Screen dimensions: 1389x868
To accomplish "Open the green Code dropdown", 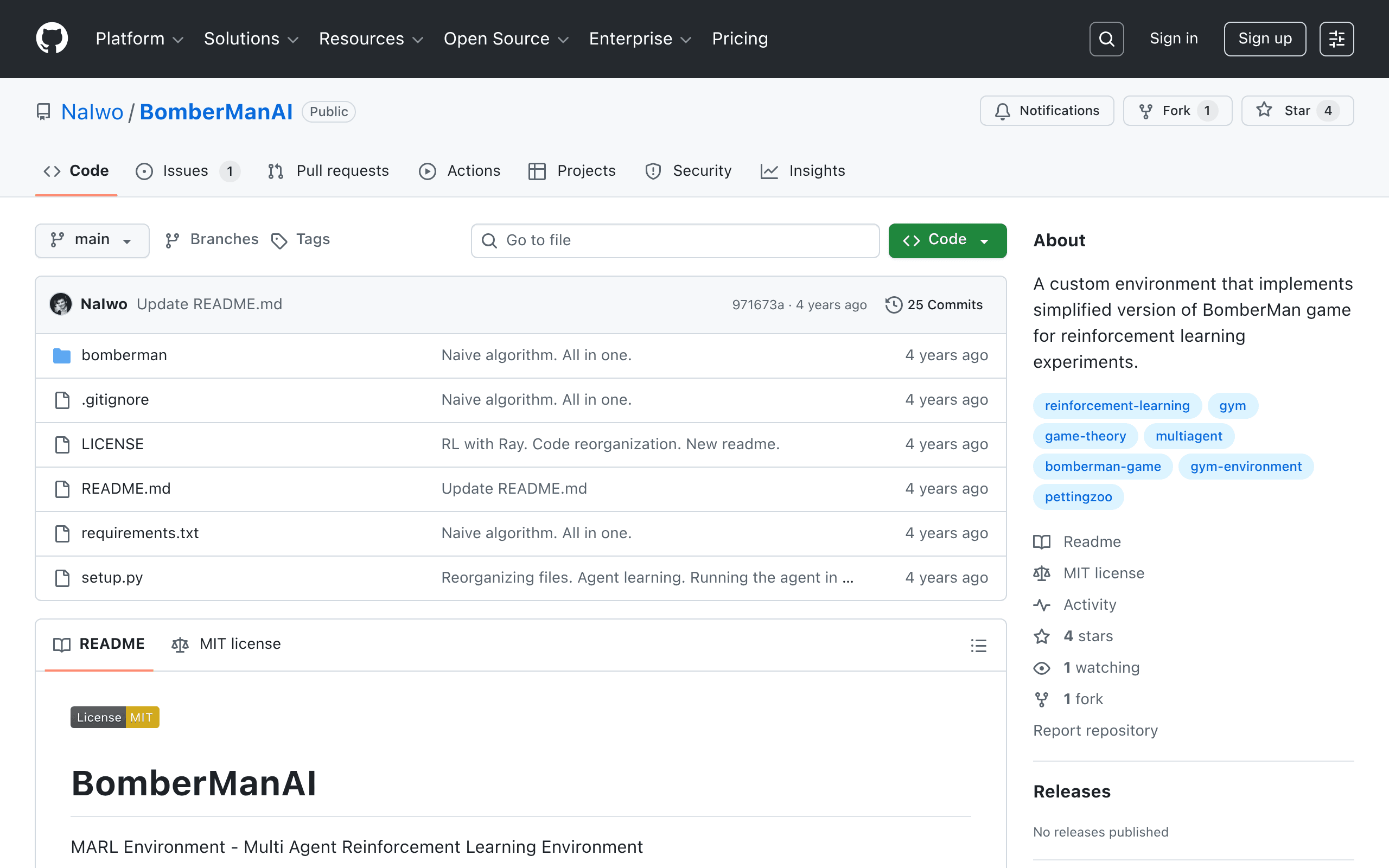I will [947, 240].
